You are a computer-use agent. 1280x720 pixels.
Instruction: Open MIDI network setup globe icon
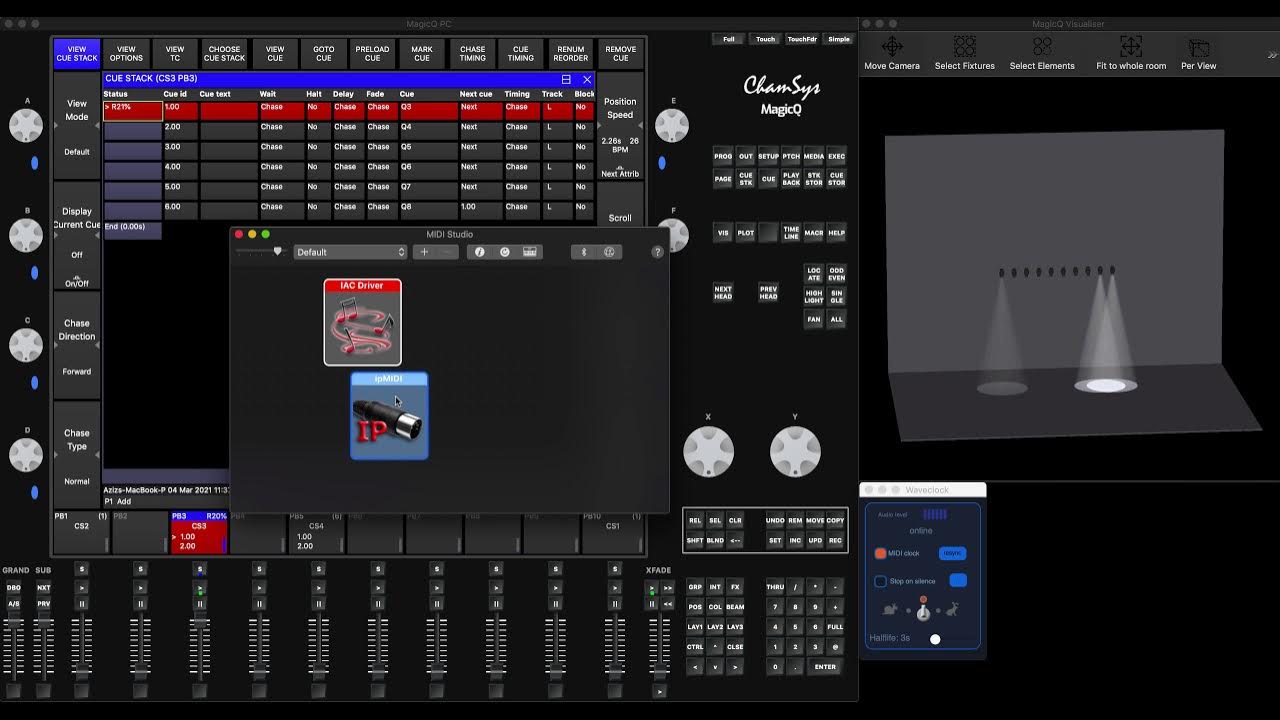point(609,252)
